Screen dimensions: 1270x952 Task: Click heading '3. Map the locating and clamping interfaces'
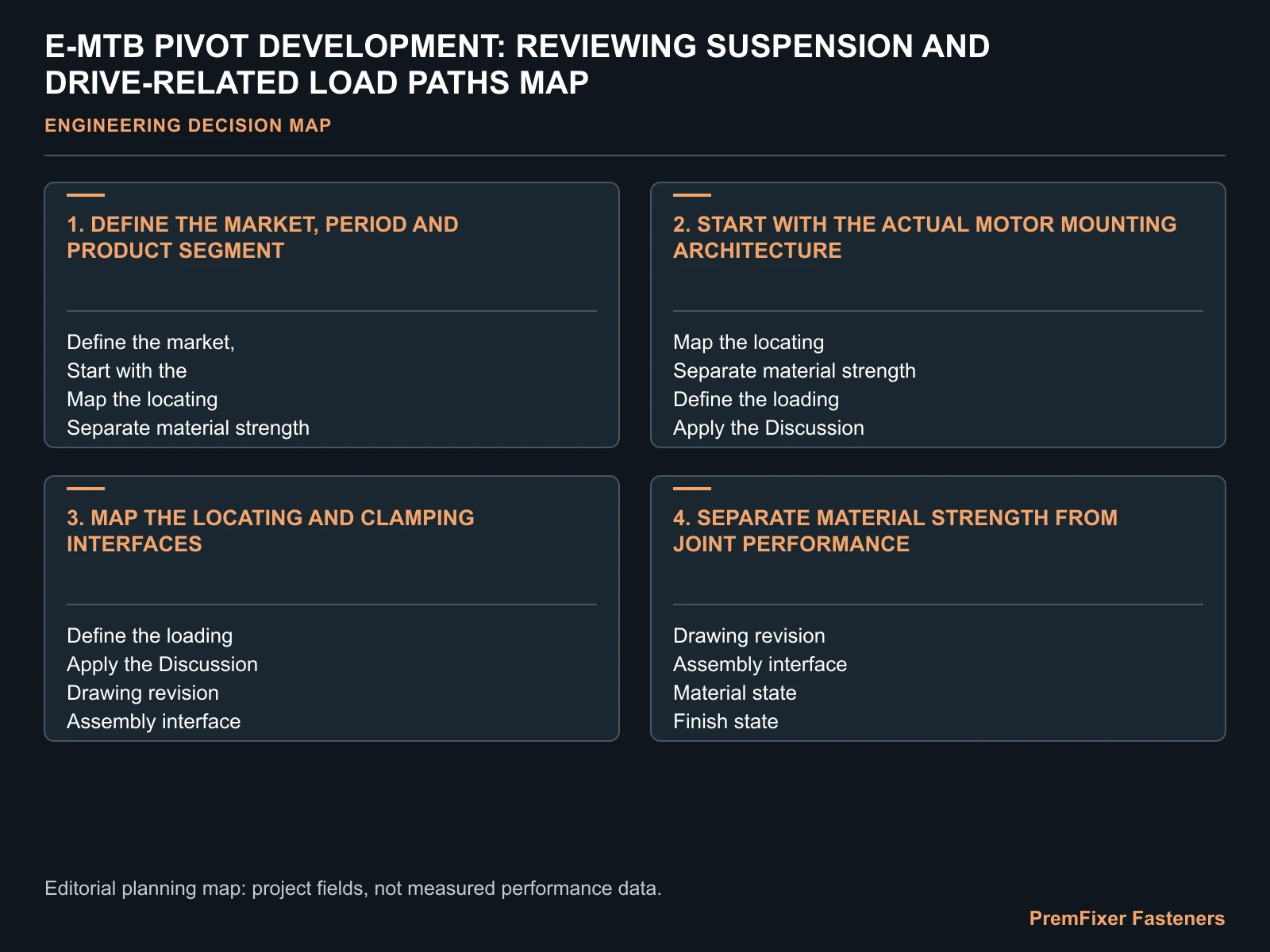point(271,531)
